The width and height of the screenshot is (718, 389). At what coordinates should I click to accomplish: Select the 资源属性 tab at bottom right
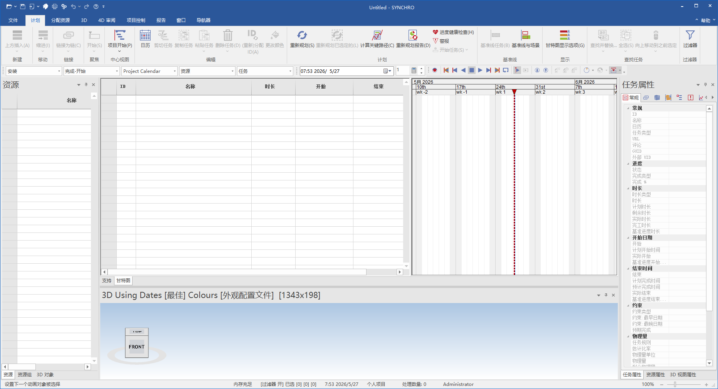pos(655,374)
